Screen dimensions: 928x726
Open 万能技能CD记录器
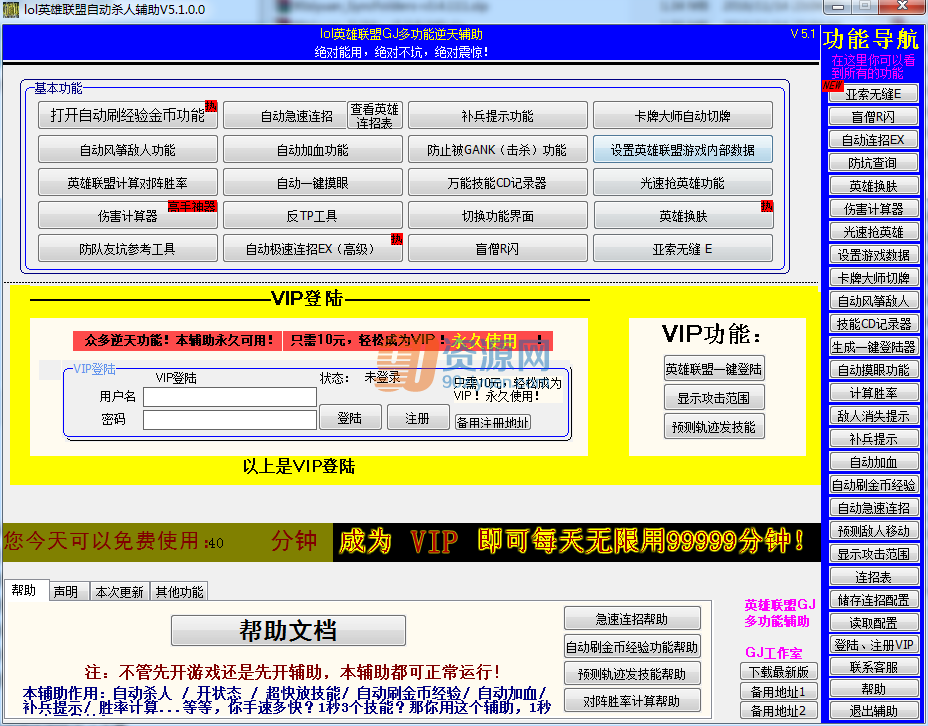(498, 182)
